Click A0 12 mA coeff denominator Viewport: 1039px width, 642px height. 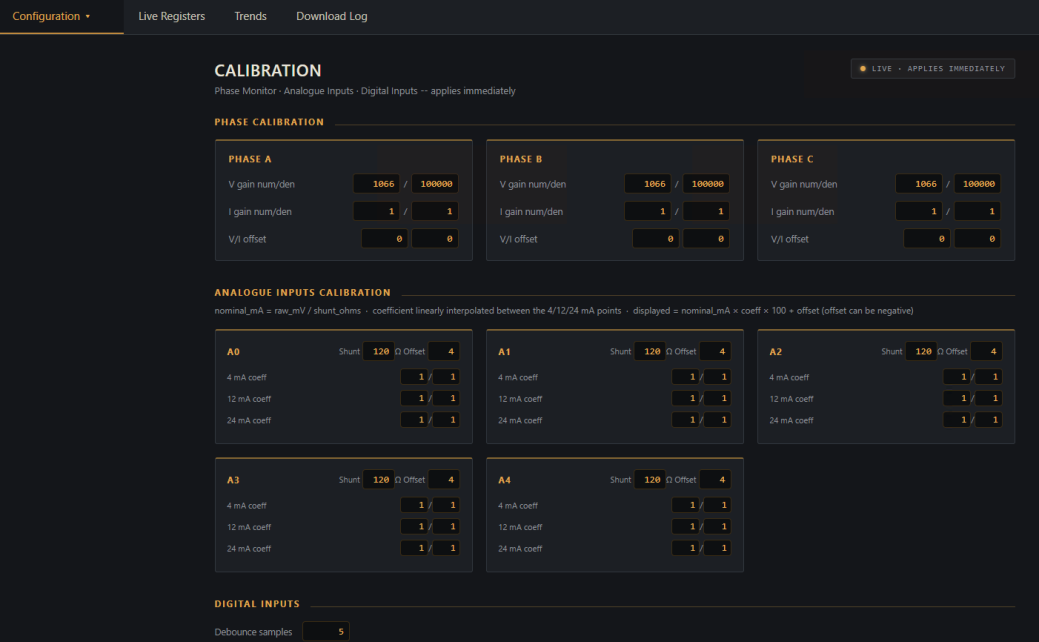(x=446, y=398)
